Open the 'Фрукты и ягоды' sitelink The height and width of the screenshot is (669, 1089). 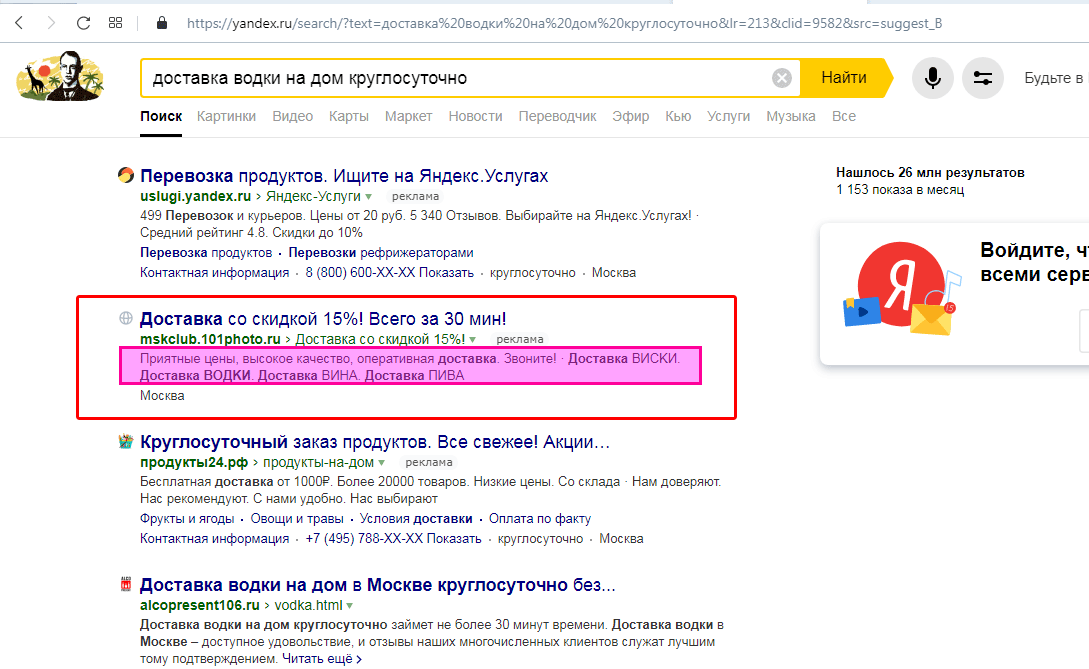pyautogui.click(x=188, y=519)
